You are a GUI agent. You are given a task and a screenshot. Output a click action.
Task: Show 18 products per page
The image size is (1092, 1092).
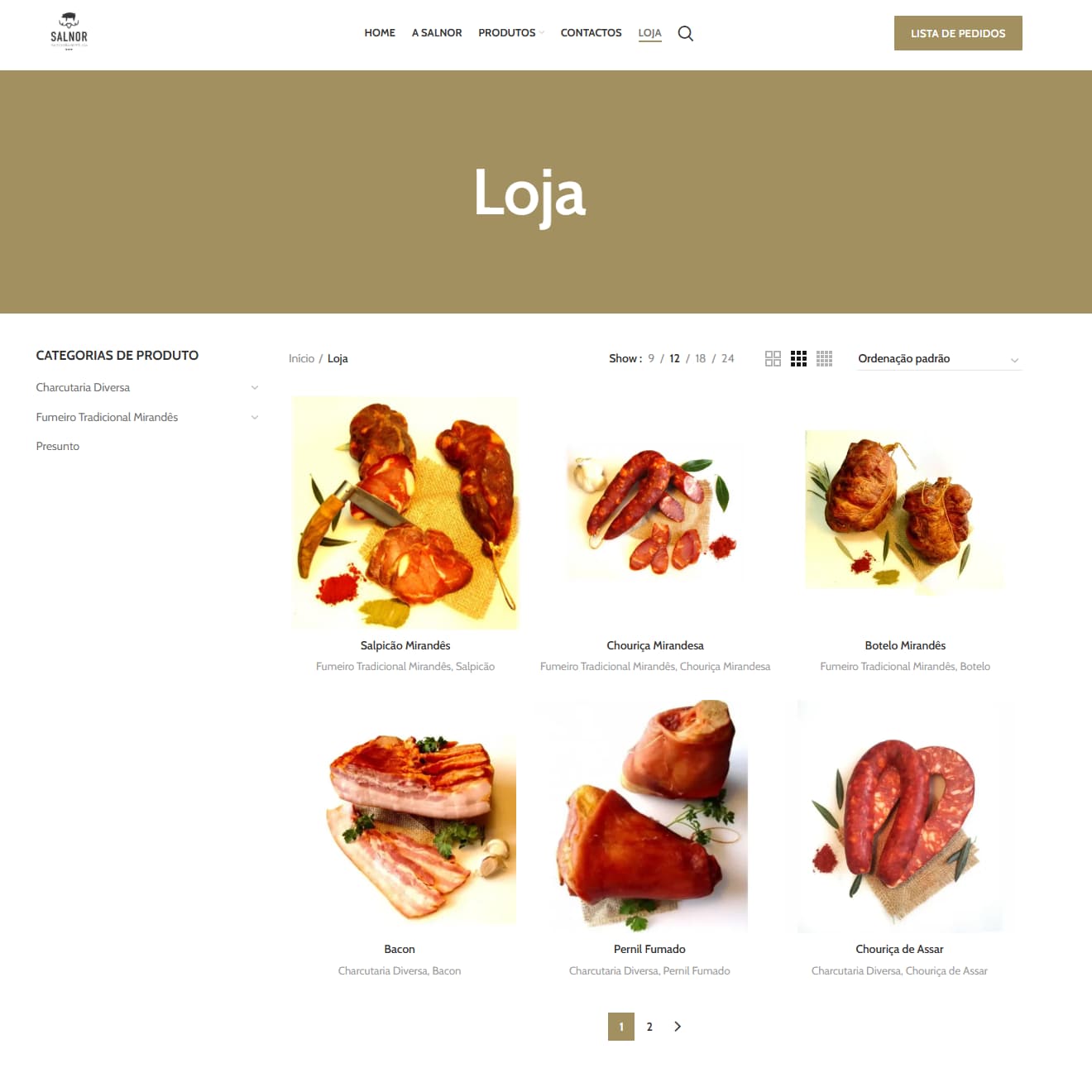700,358
